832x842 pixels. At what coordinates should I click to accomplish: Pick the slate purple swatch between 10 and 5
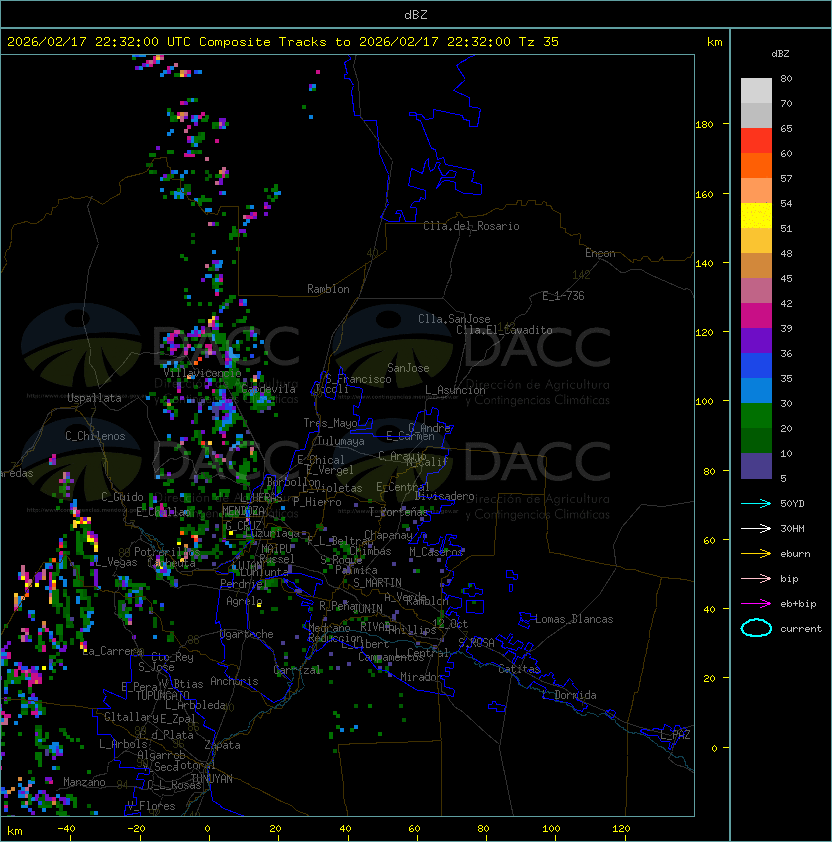[x=756, y=466]
